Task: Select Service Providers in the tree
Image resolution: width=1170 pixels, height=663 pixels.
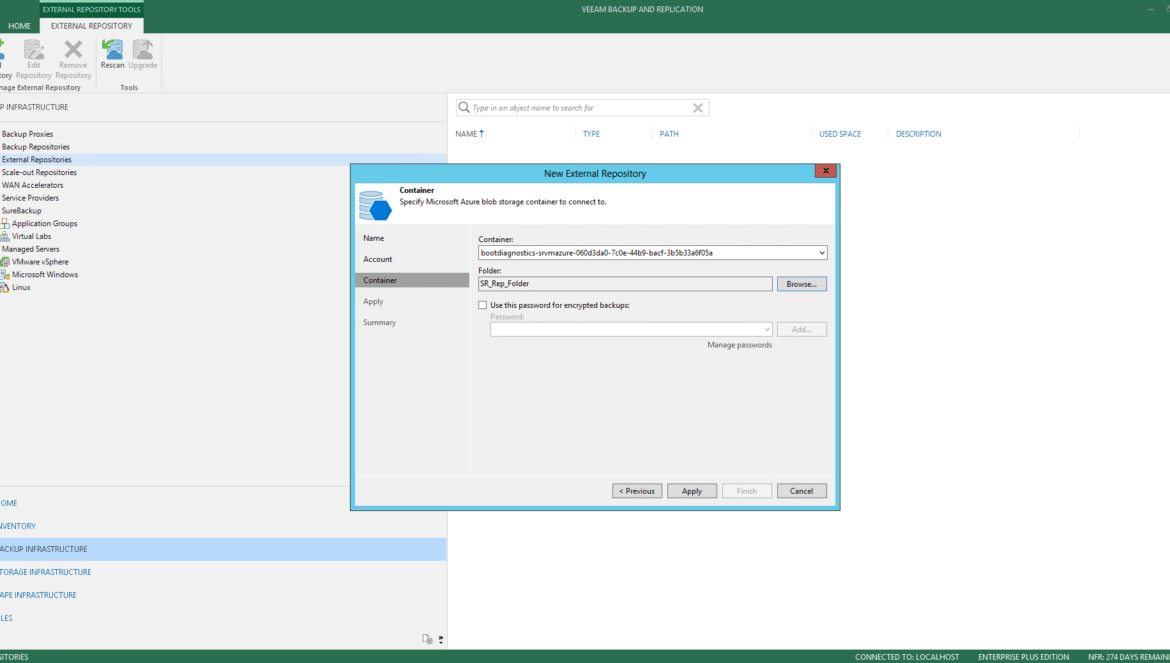Action: (x=30, y=198)
